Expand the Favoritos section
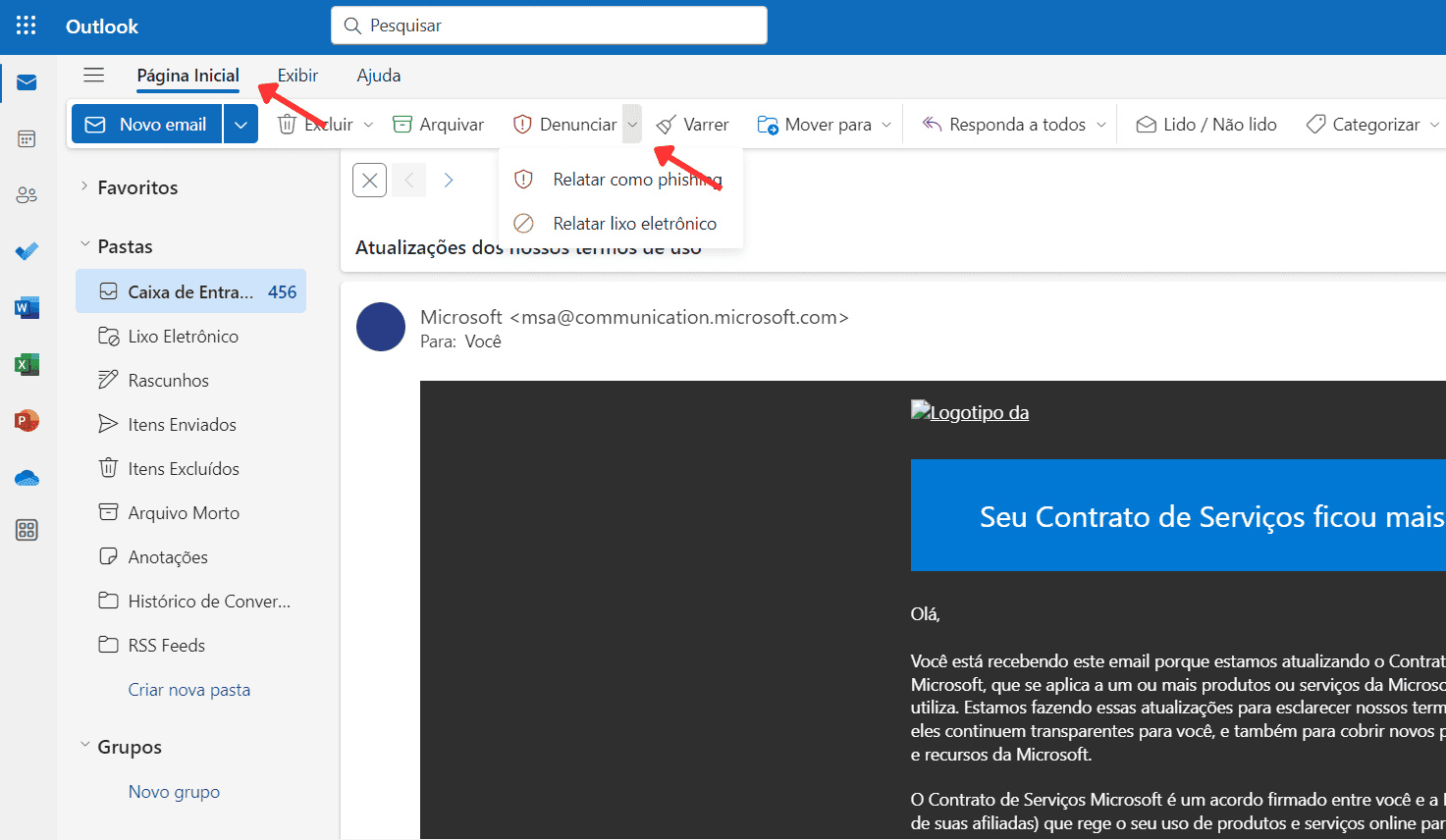 (84, 186)
